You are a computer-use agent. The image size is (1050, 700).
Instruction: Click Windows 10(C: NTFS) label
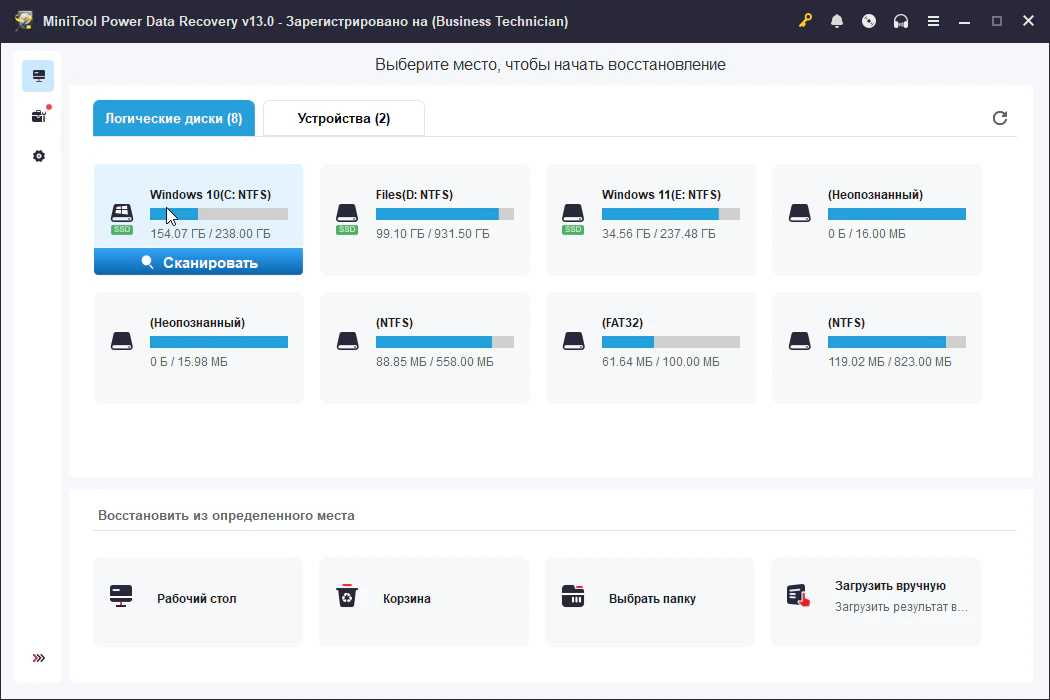(210, 194)
